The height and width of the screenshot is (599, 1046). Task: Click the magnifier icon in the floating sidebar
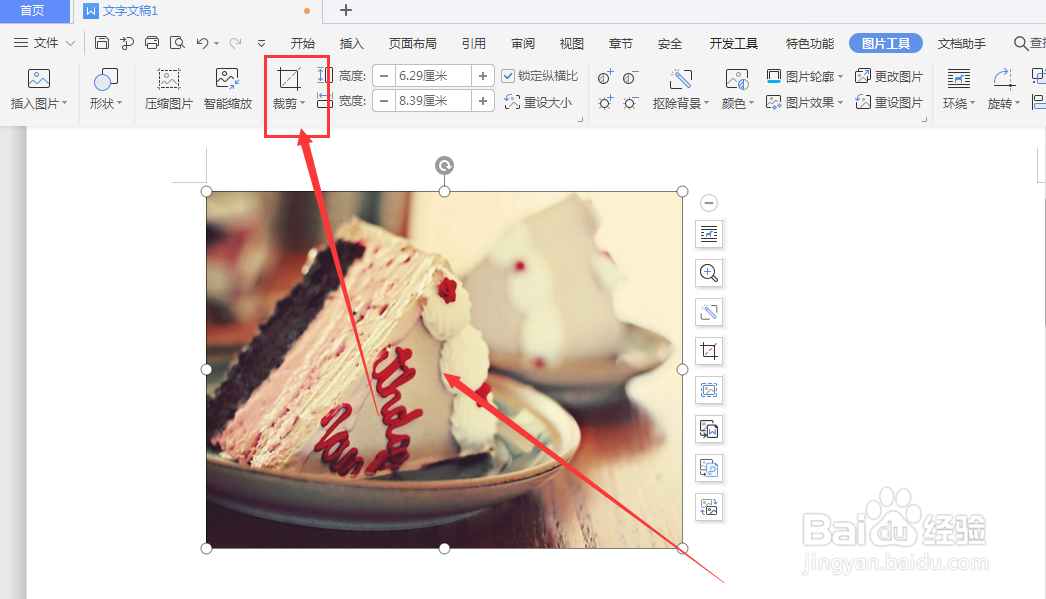click(709, 272)
